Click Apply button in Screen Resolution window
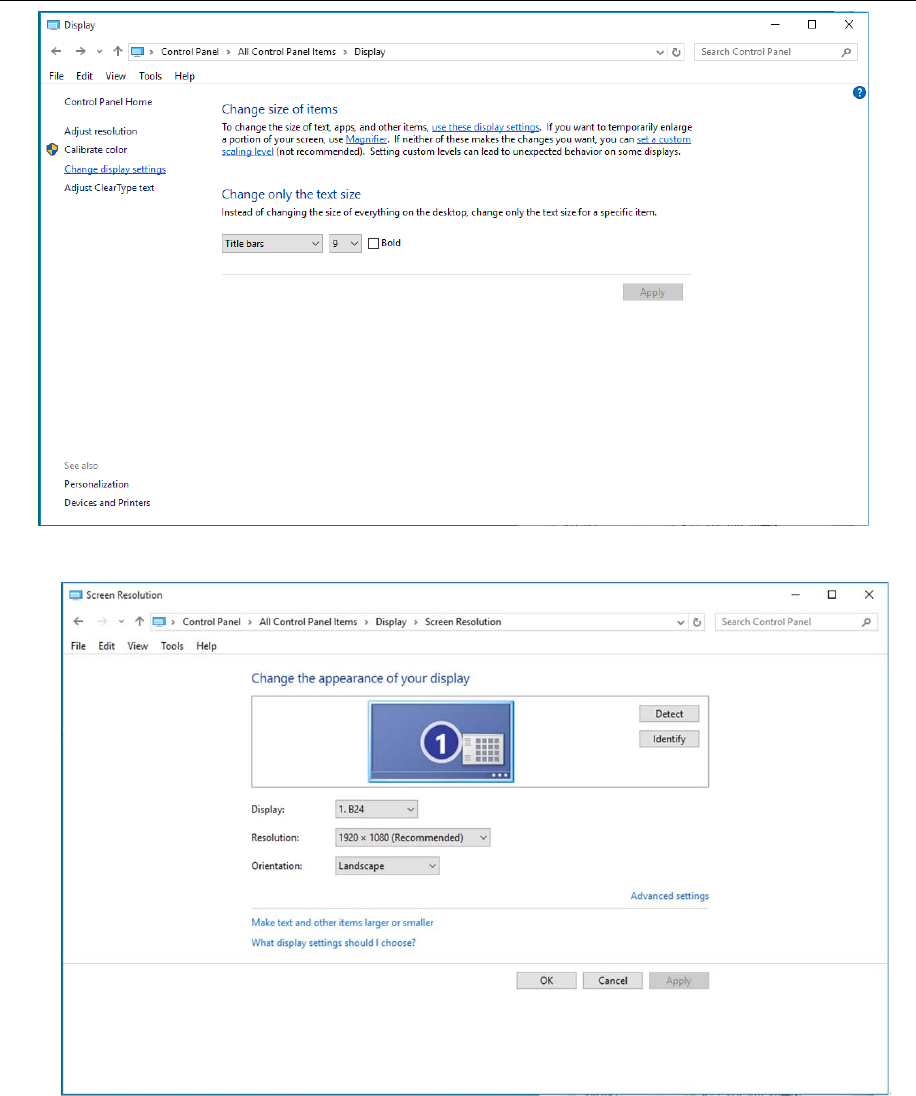 click(678, 981)
